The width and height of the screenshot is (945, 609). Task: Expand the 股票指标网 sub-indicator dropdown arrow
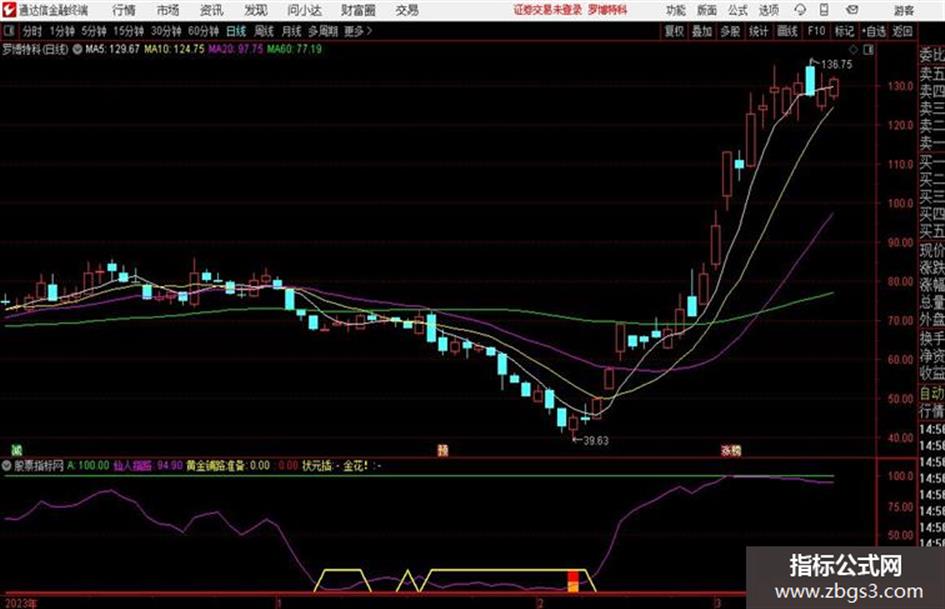click(x=7, y=465)
